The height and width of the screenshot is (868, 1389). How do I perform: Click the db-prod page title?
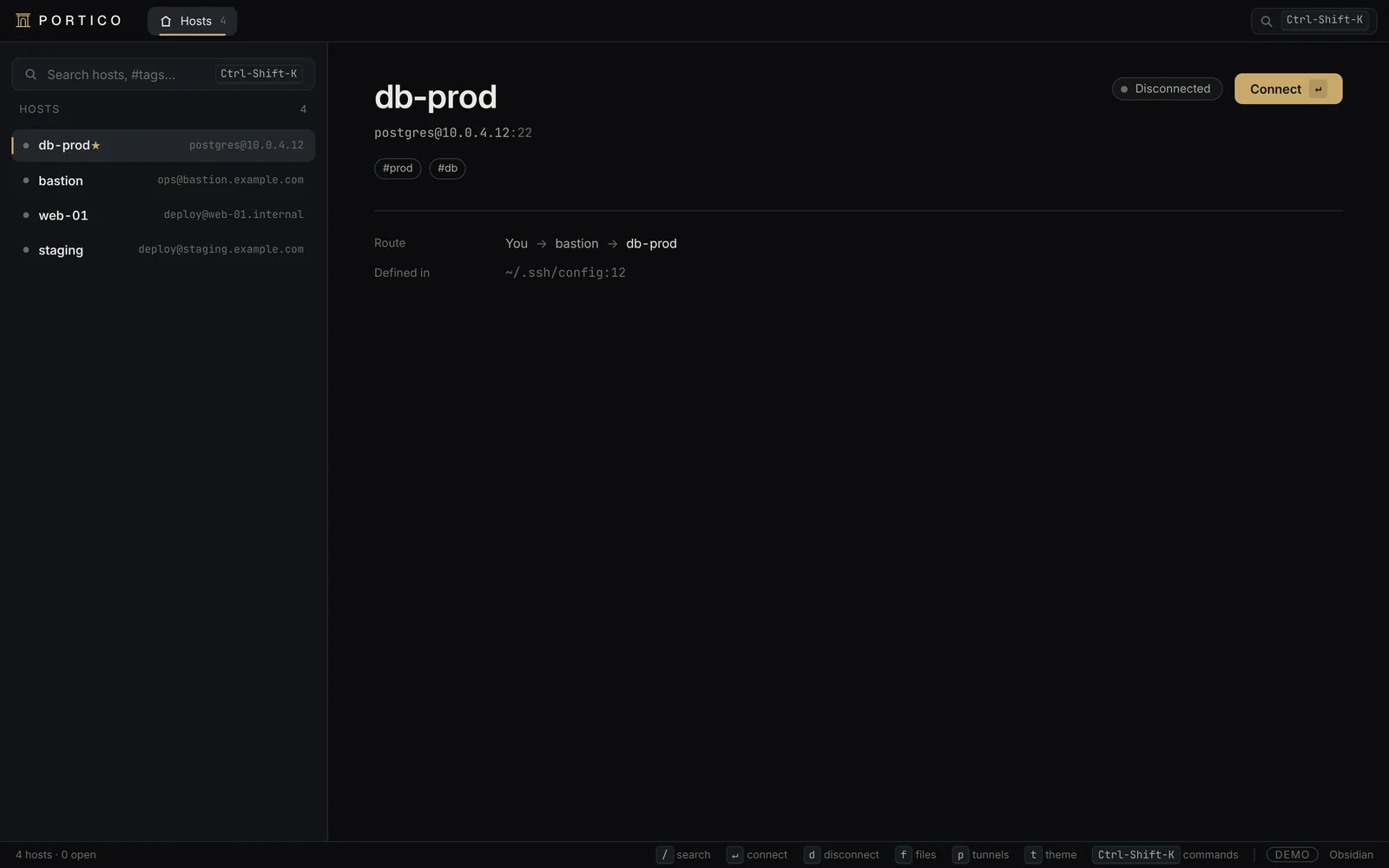436,96
